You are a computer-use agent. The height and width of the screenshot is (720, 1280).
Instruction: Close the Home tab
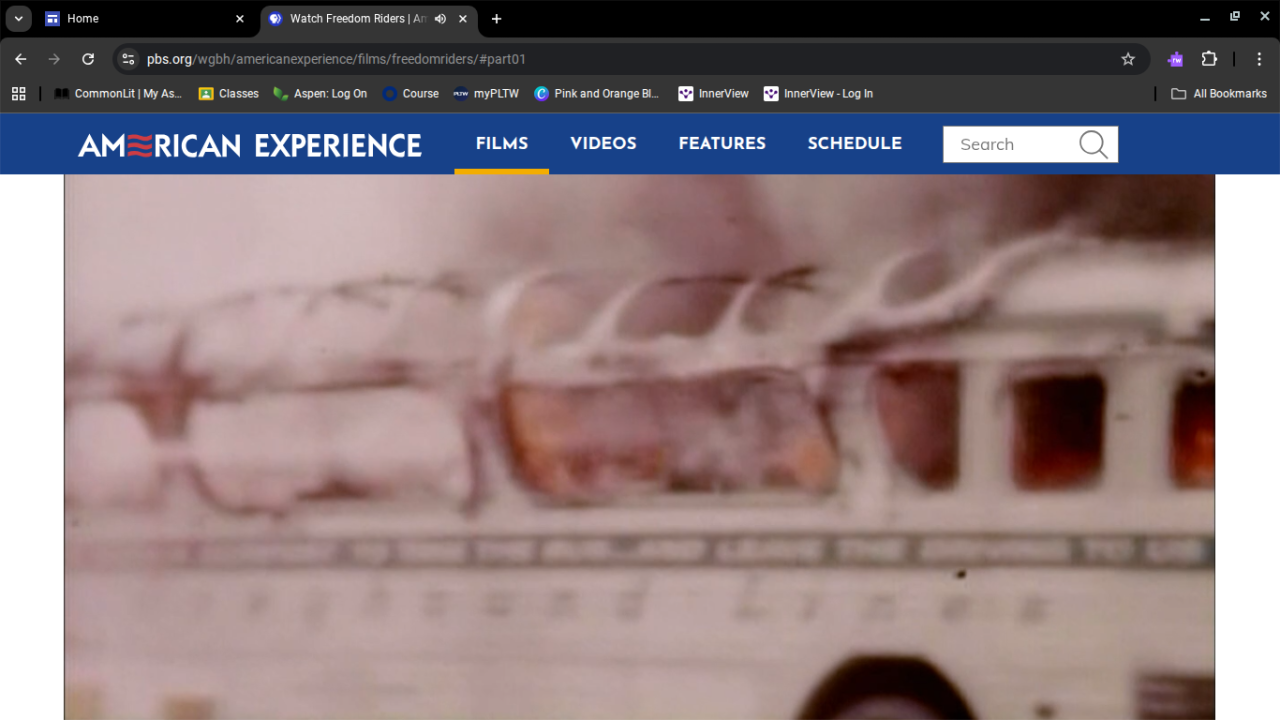240,19
